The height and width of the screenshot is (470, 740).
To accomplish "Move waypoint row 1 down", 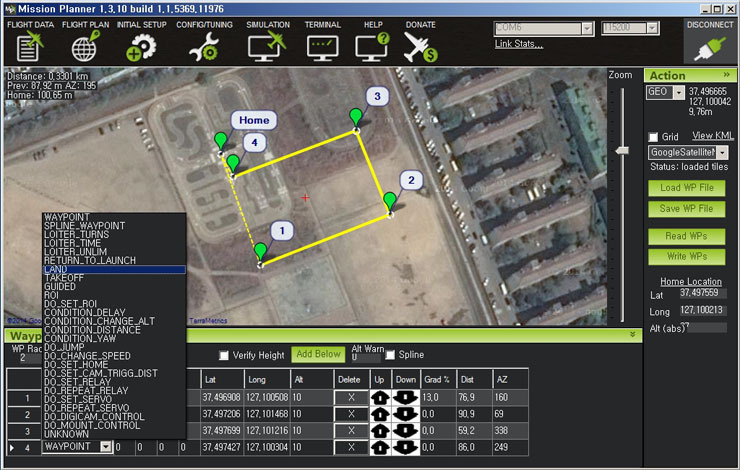I will coord(405,397).
